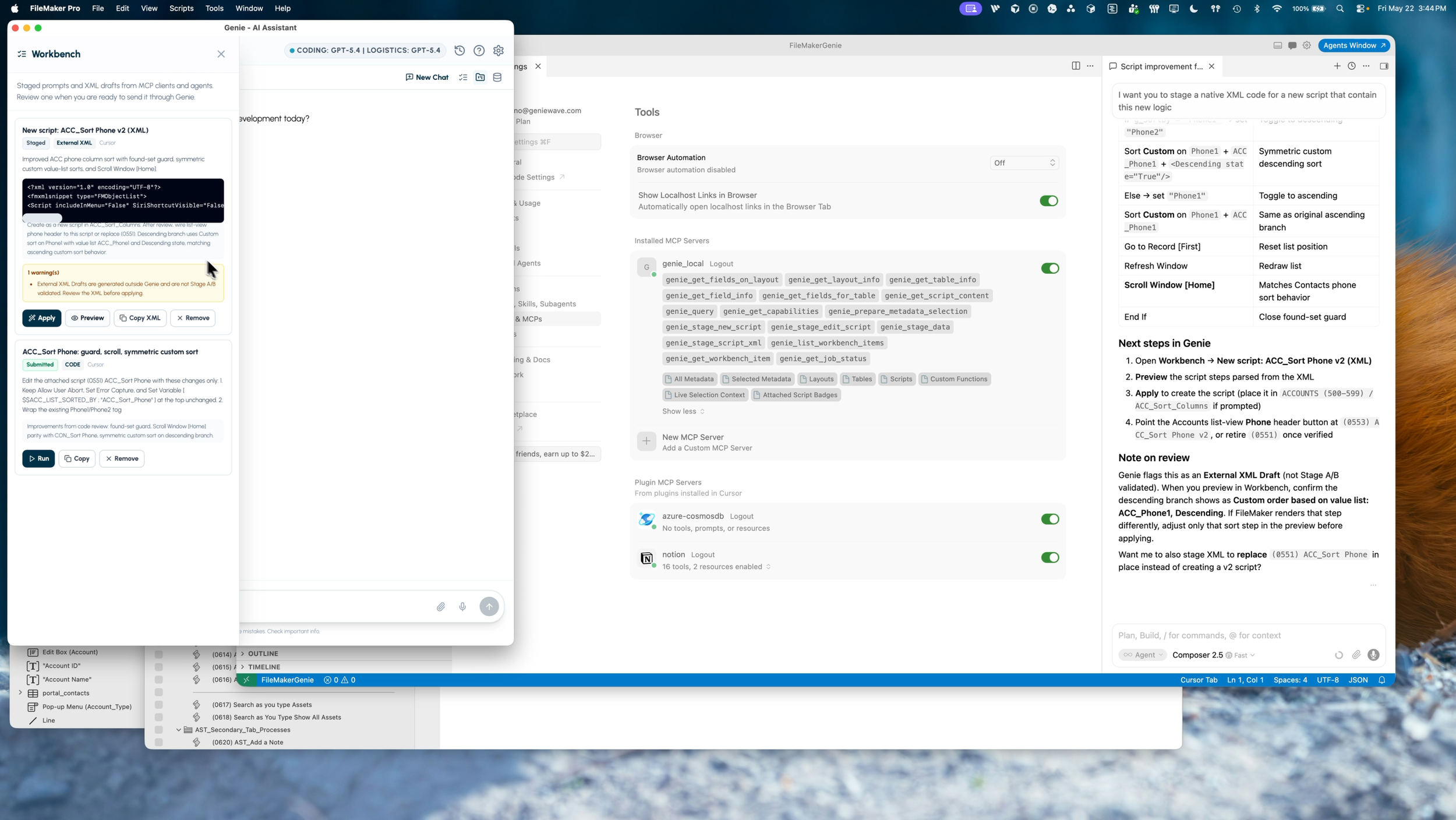The height and width of the screenshot is (820, 1456).
Task: Click voice input button in Cursor chat
Action: [x=1373, y=655]
